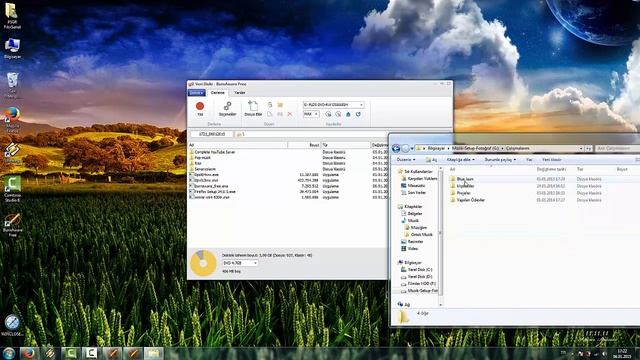Click the Aç button in Explorer toolbar
The height and width of the screenshot is (360, 640).
[x=431, y=160]
